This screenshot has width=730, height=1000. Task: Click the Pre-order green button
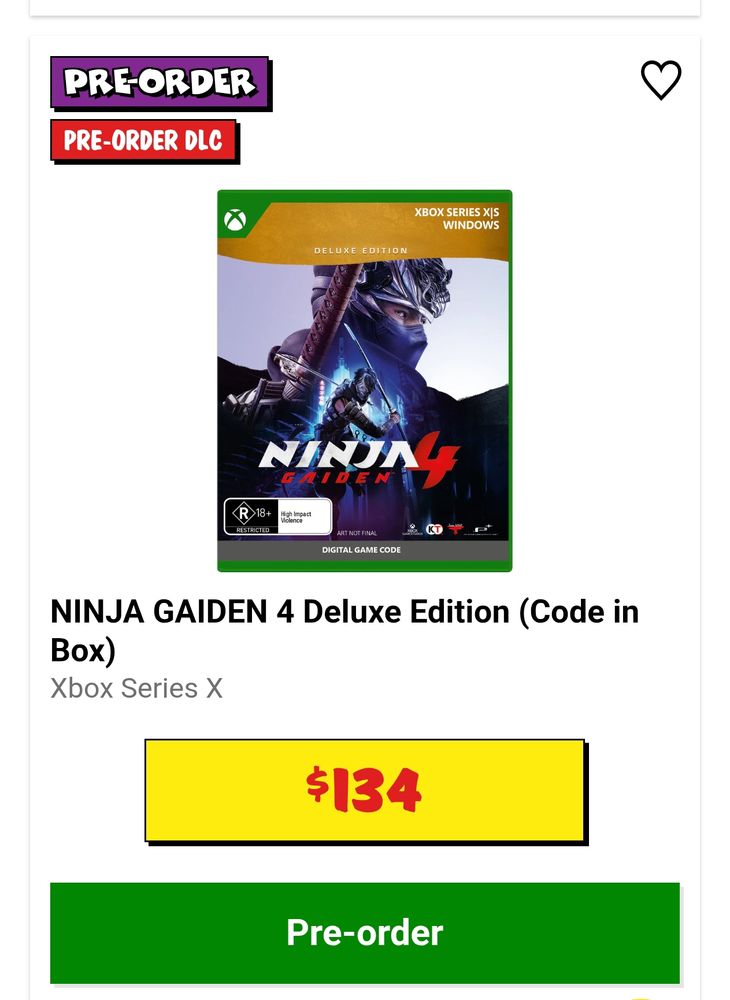pyautogui.click(x=365, y=933)
